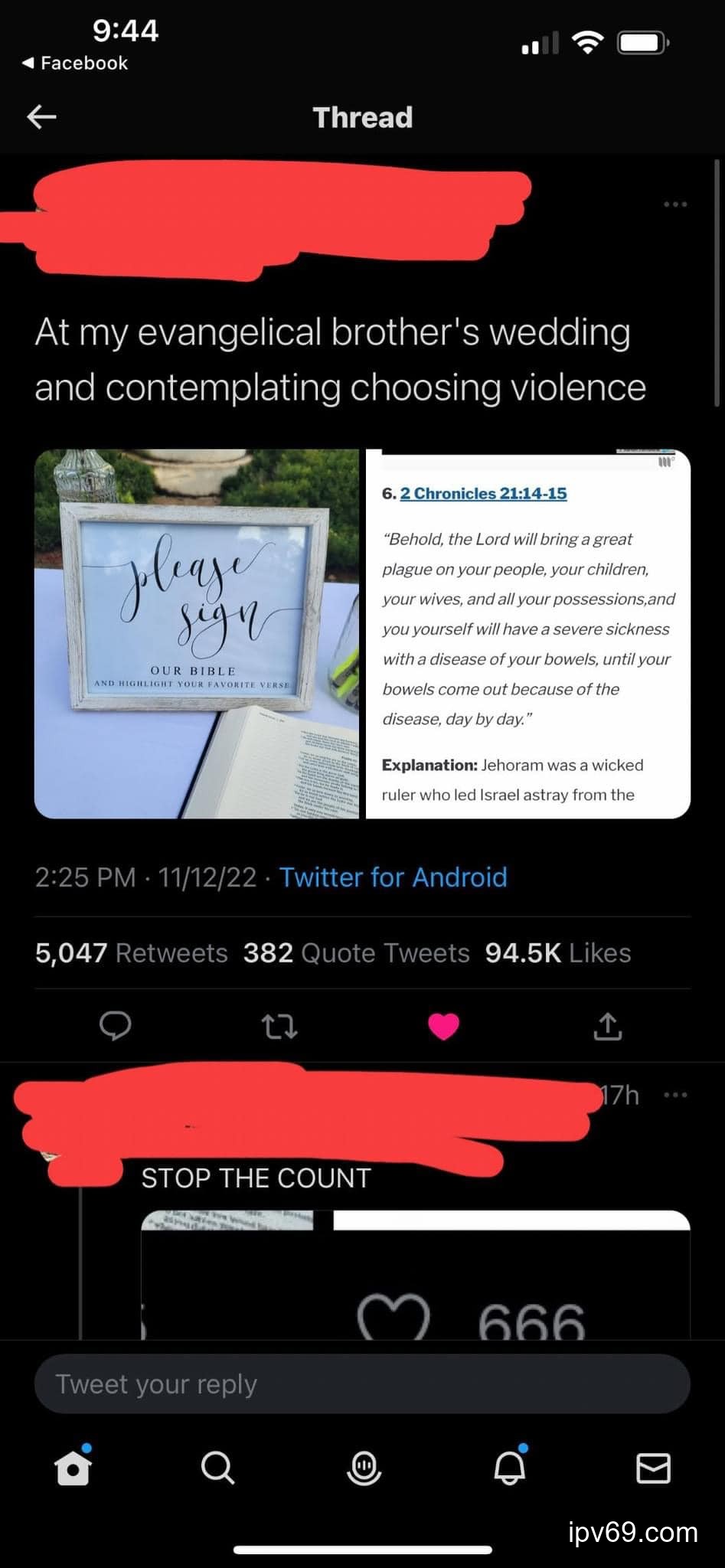Screen dimensions: 725x1568
Task: Tap the Tweet your reply field
Action: coord(362,1383)
